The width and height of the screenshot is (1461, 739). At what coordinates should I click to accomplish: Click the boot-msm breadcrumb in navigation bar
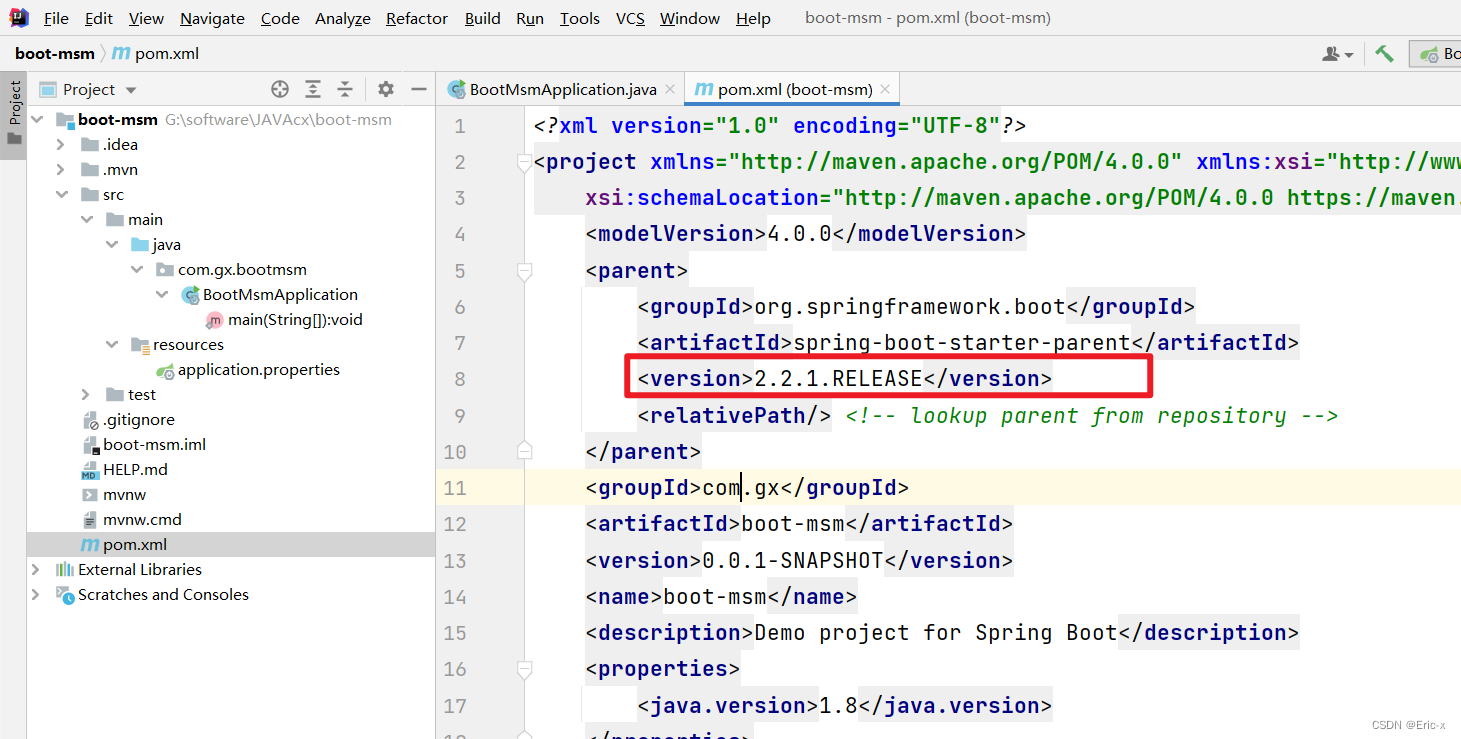pos(55,53)
